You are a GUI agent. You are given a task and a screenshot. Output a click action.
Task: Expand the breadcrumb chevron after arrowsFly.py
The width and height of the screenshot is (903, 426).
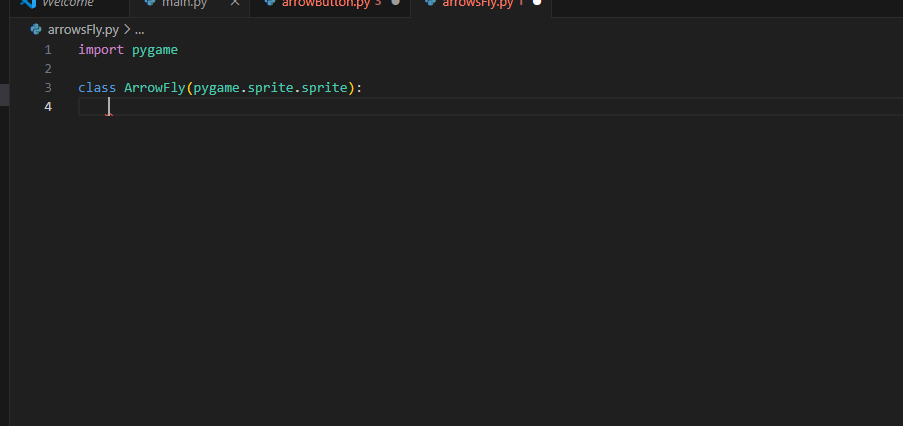pos(127,30)
